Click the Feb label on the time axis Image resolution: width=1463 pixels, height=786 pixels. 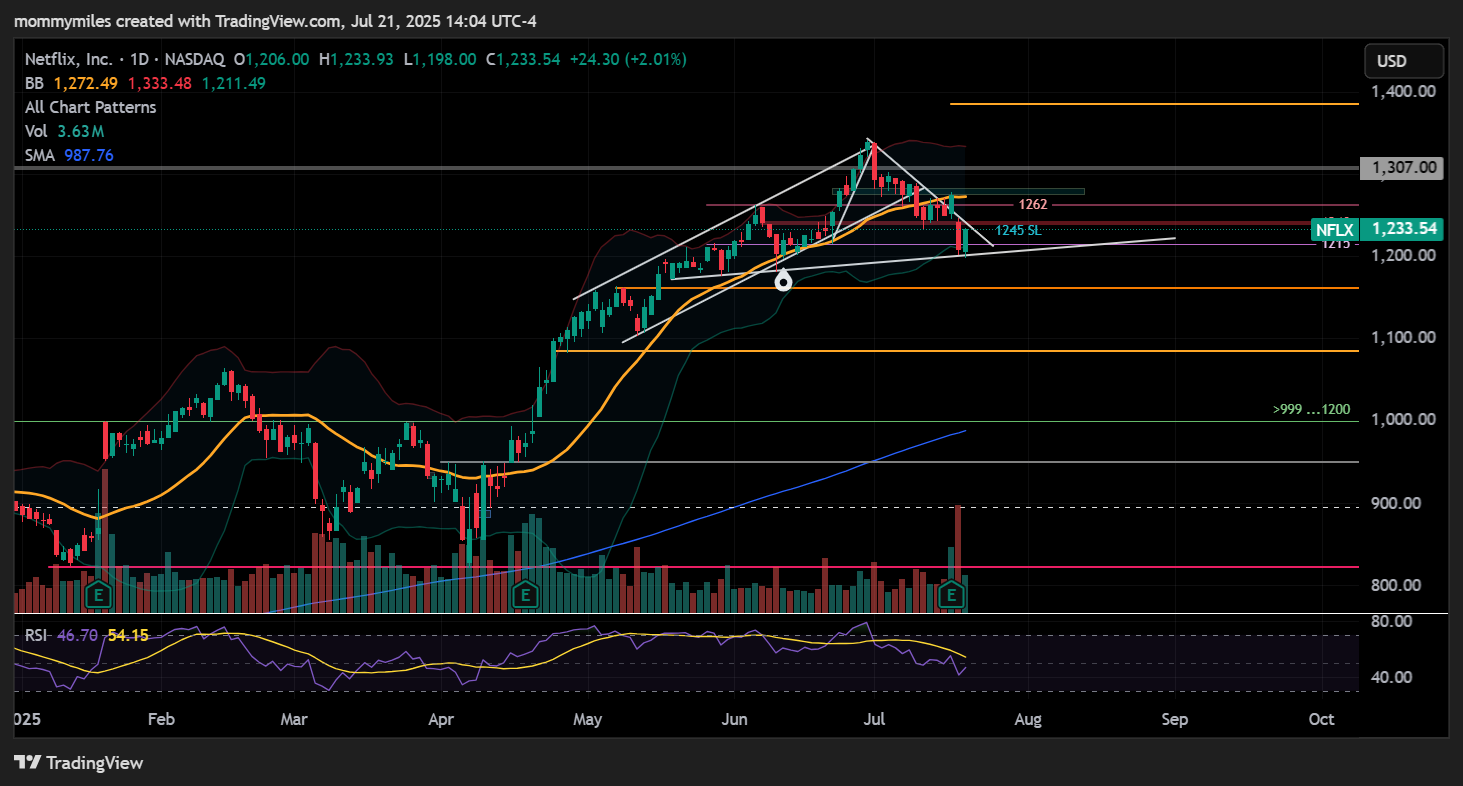(x=161, y=720)
